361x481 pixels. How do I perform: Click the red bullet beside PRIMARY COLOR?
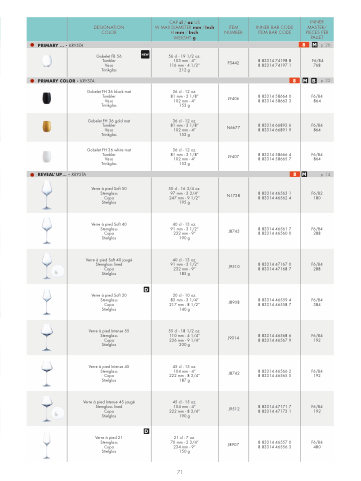32,81
